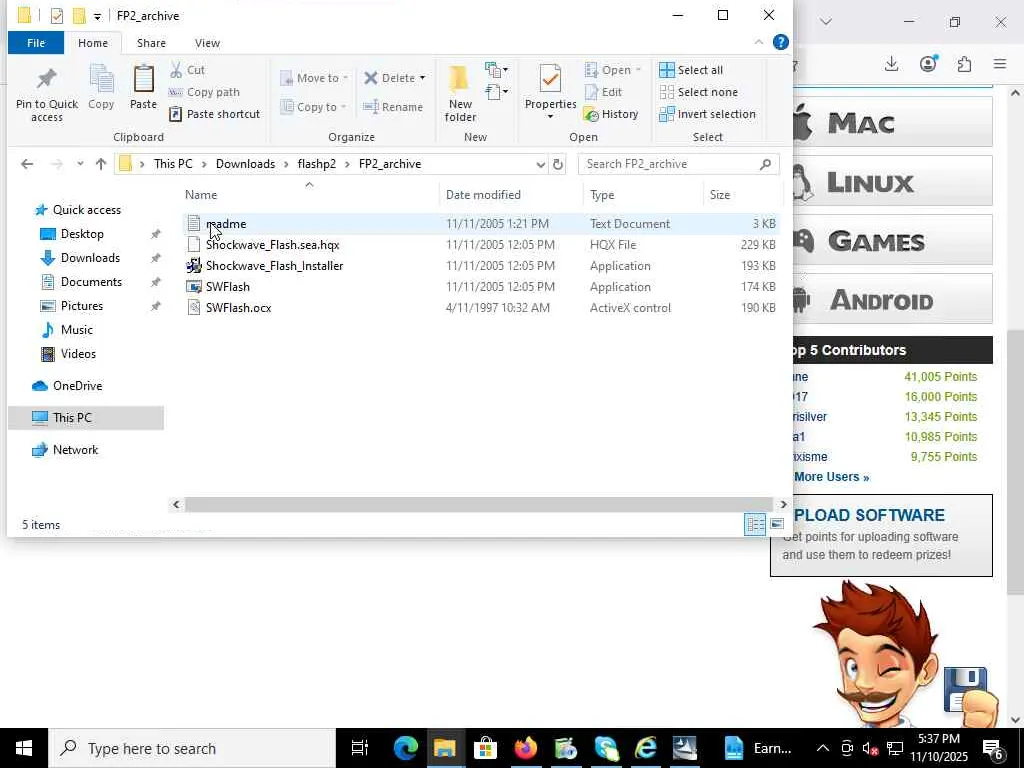Click the Games category button
This screenshot has height=768, width=1024.
pyautogui.click(x=893, y=241)
